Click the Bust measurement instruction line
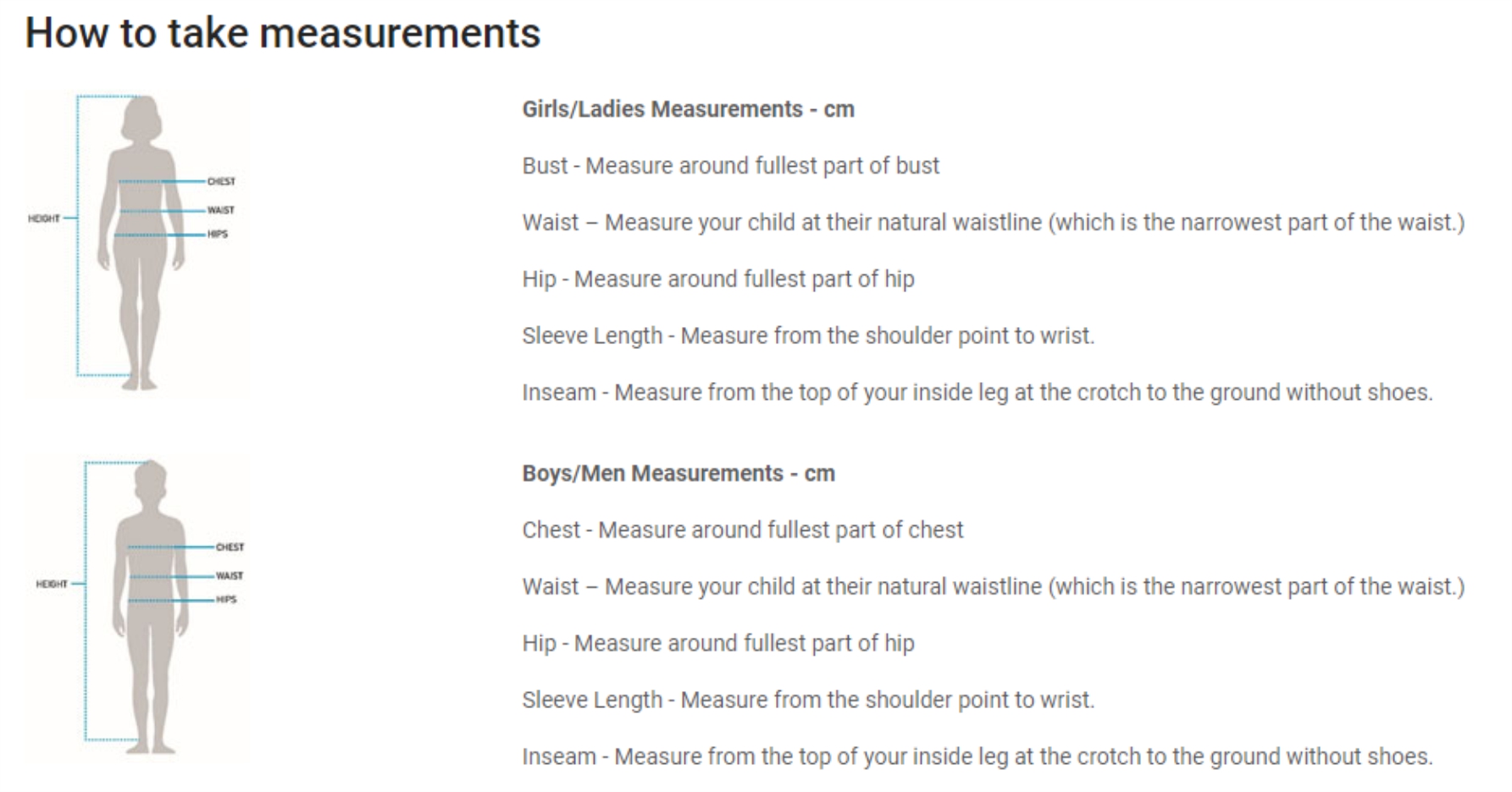The image size is (1512, 792). 730,166
